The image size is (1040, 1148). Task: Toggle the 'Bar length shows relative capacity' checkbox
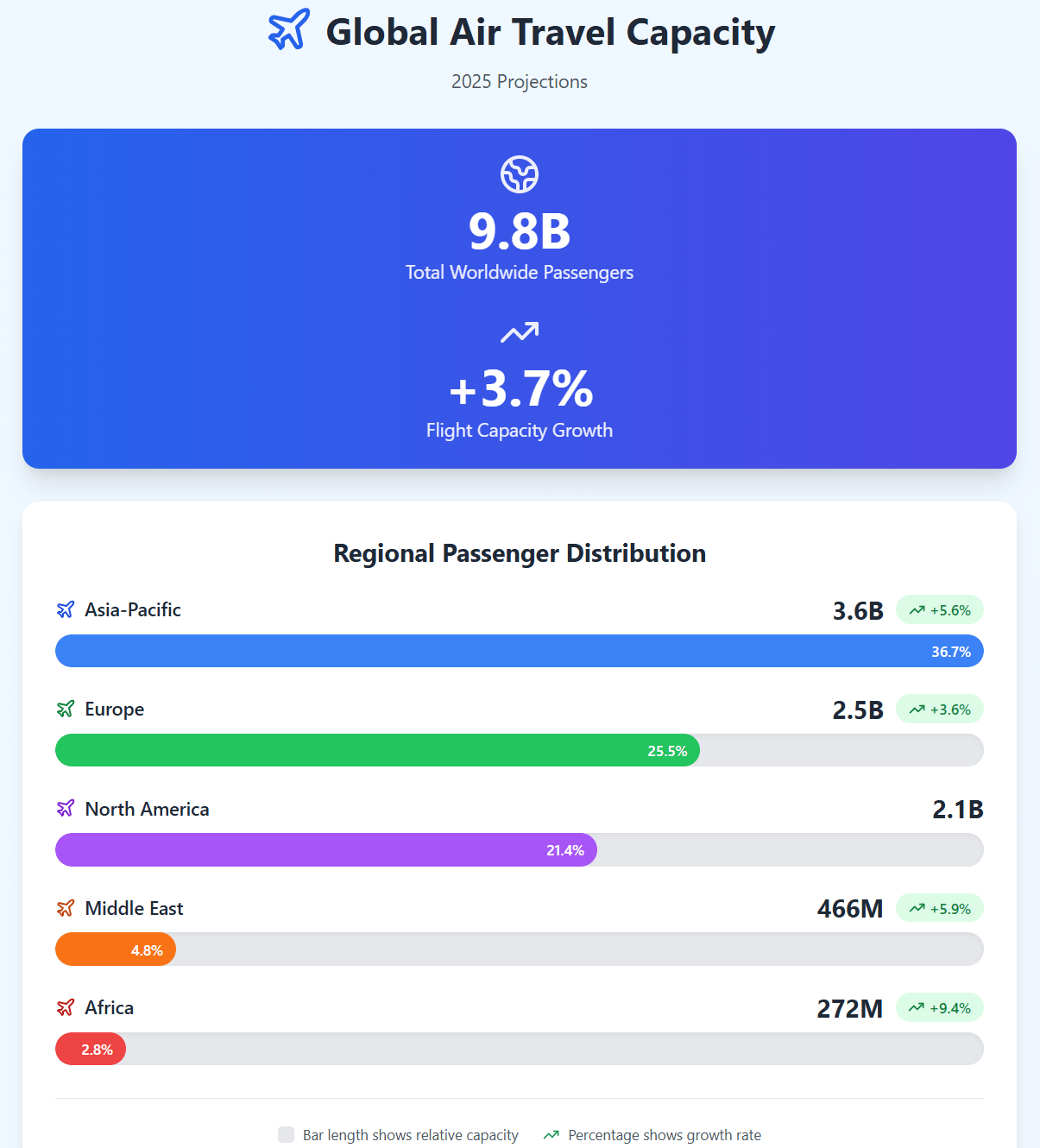tap(286, 1134)
